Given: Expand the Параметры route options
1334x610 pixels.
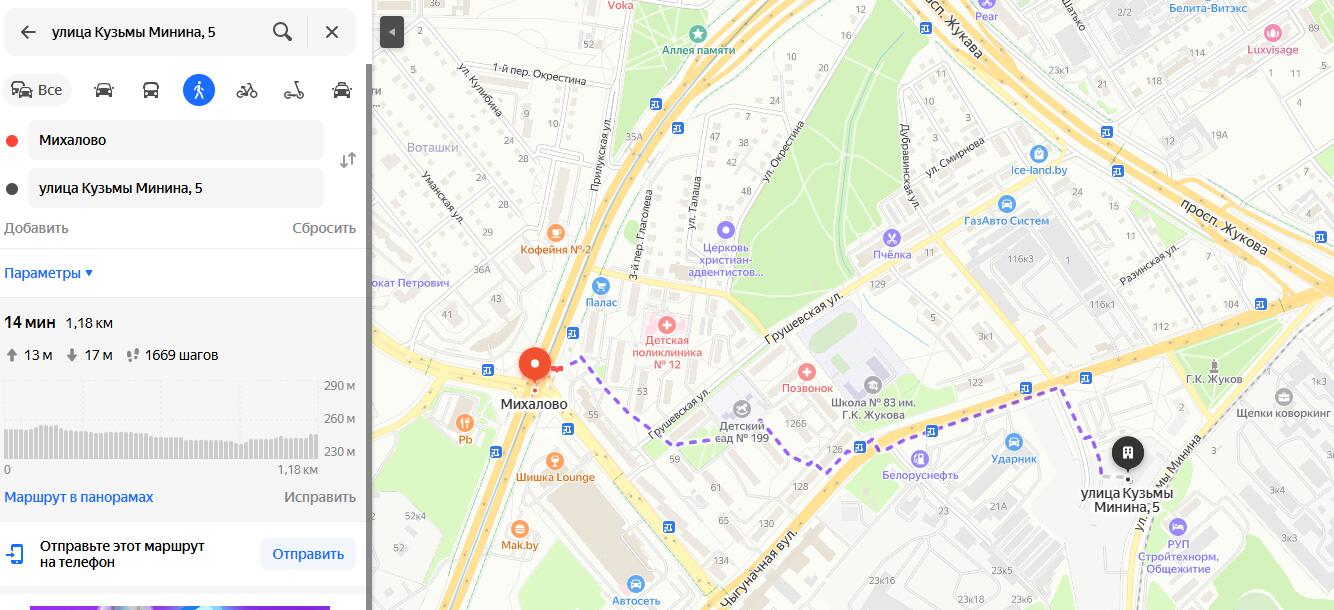Looking at the screenshot, I should [x=48, y=273].
